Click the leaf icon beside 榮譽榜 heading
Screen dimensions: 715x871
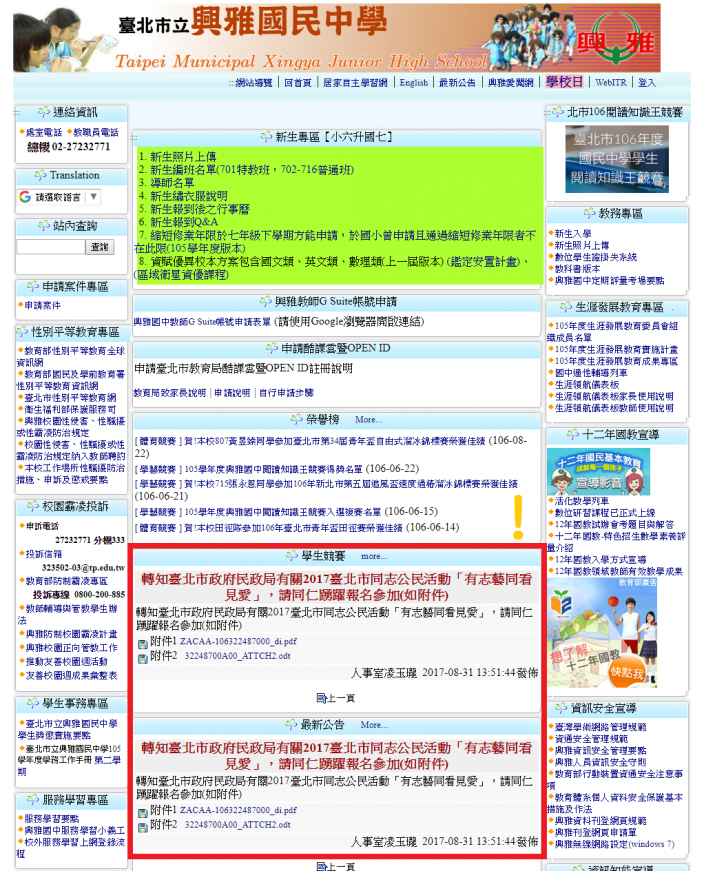(297, 419)
